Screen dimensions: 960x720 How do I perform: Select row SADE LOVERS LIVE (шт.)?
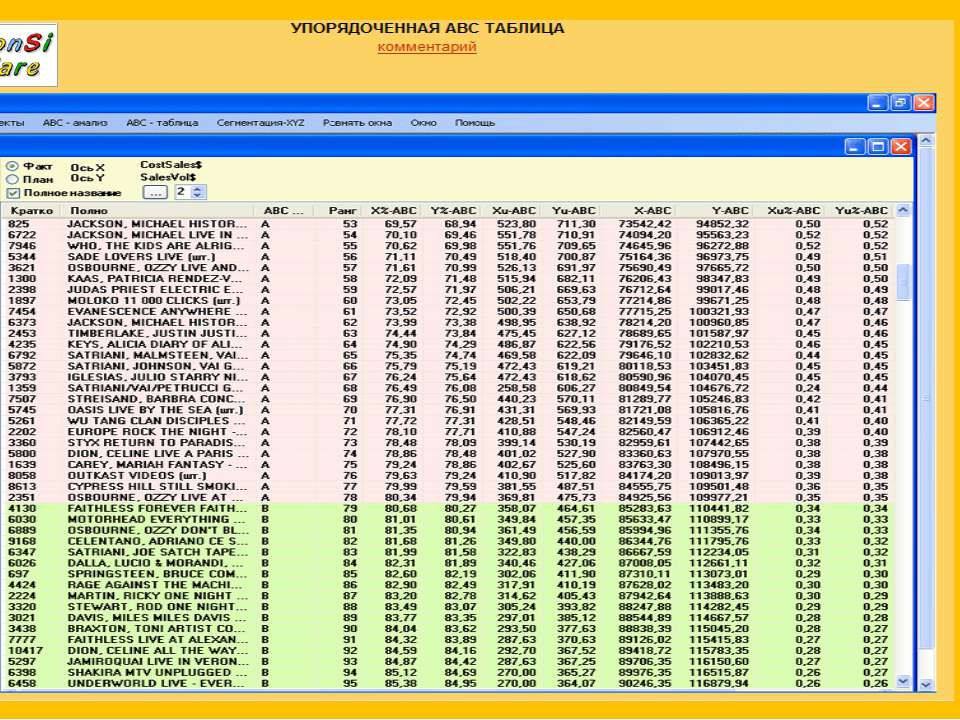(447, 257)
